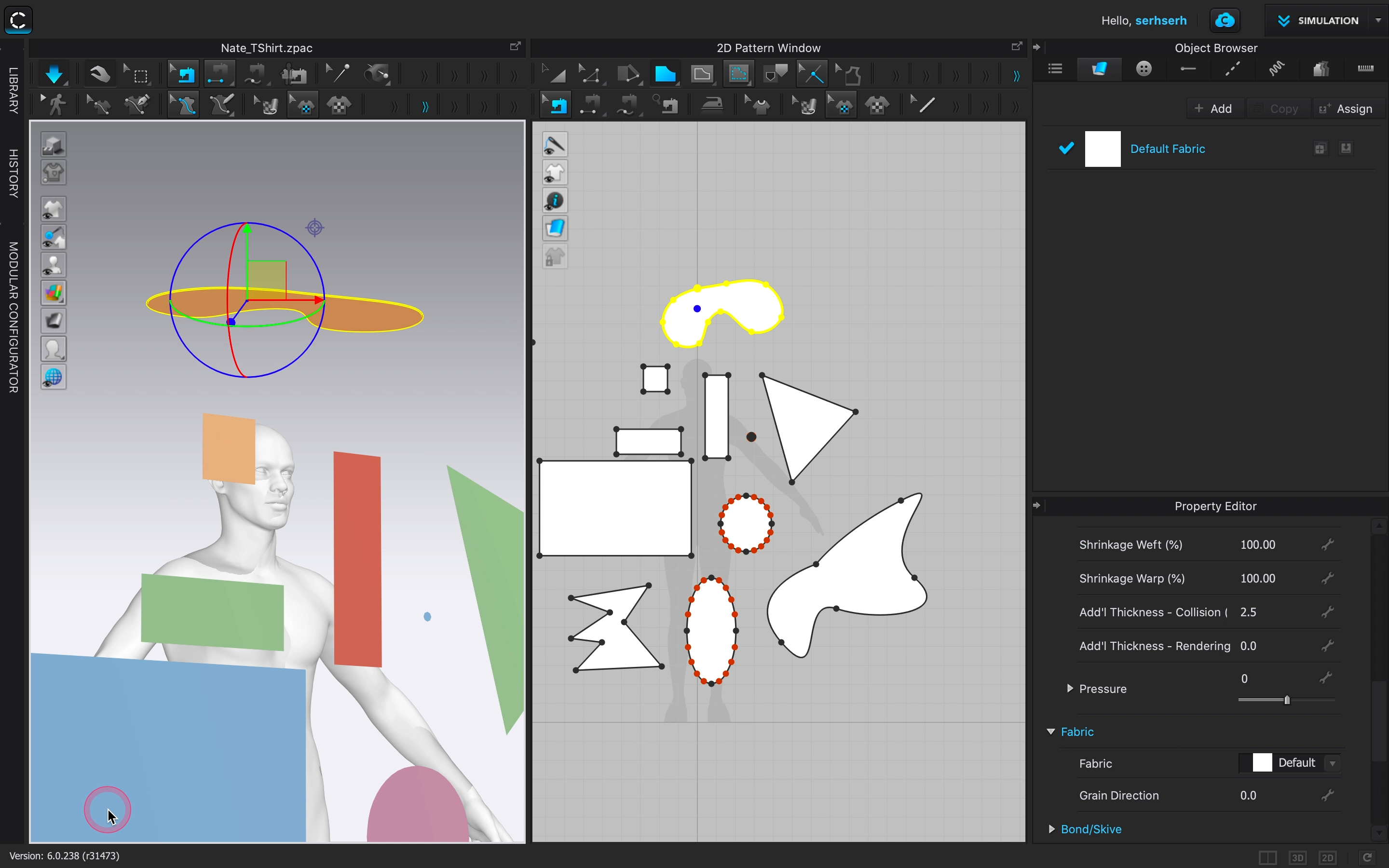Expand the Bond/Skive section
The height and width of the screenshot is (868, 1389).
1051,829
